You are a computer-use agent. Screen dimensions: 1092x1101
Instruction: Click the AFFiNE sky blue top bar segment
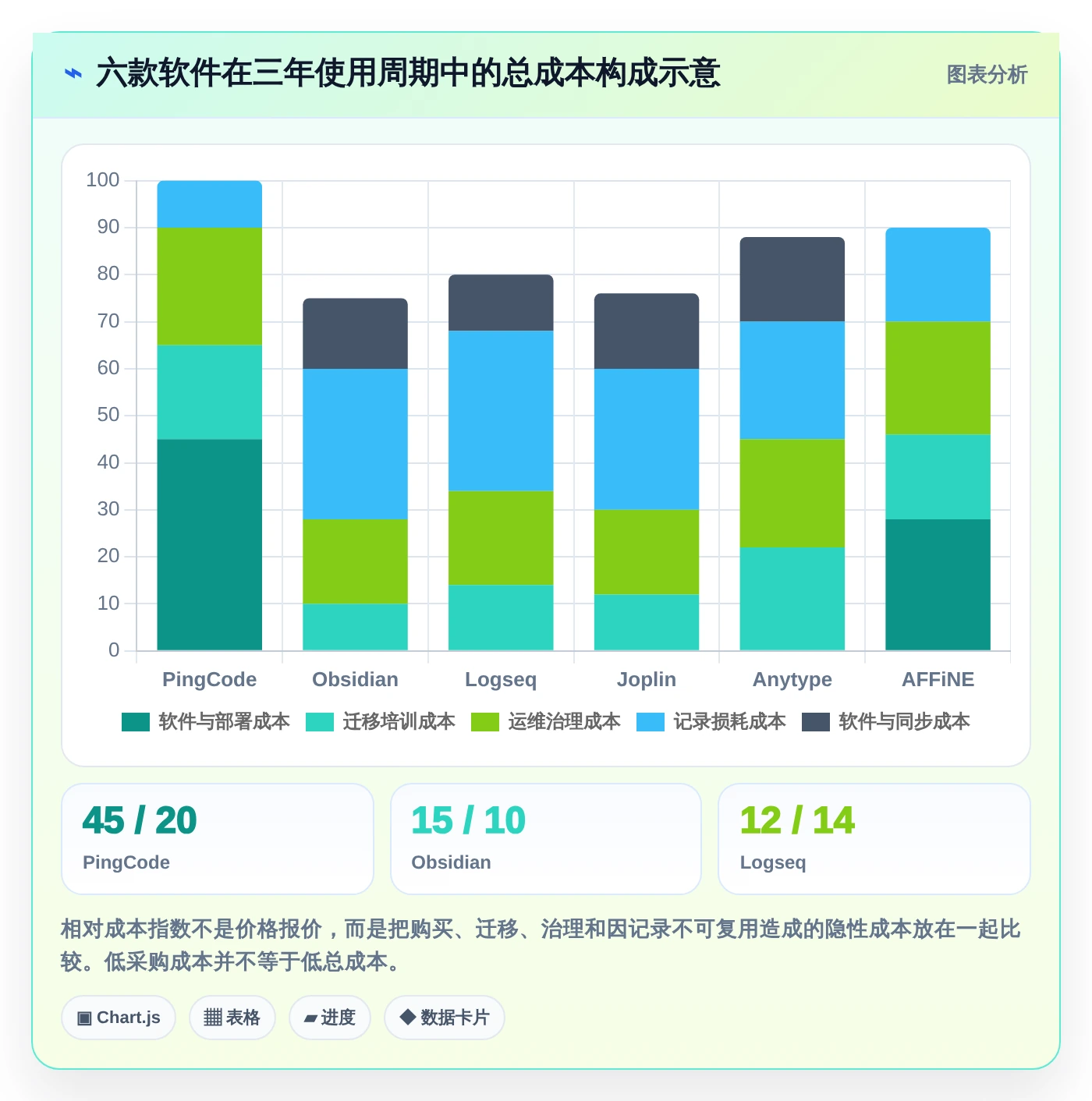click(x=938, y=274)
